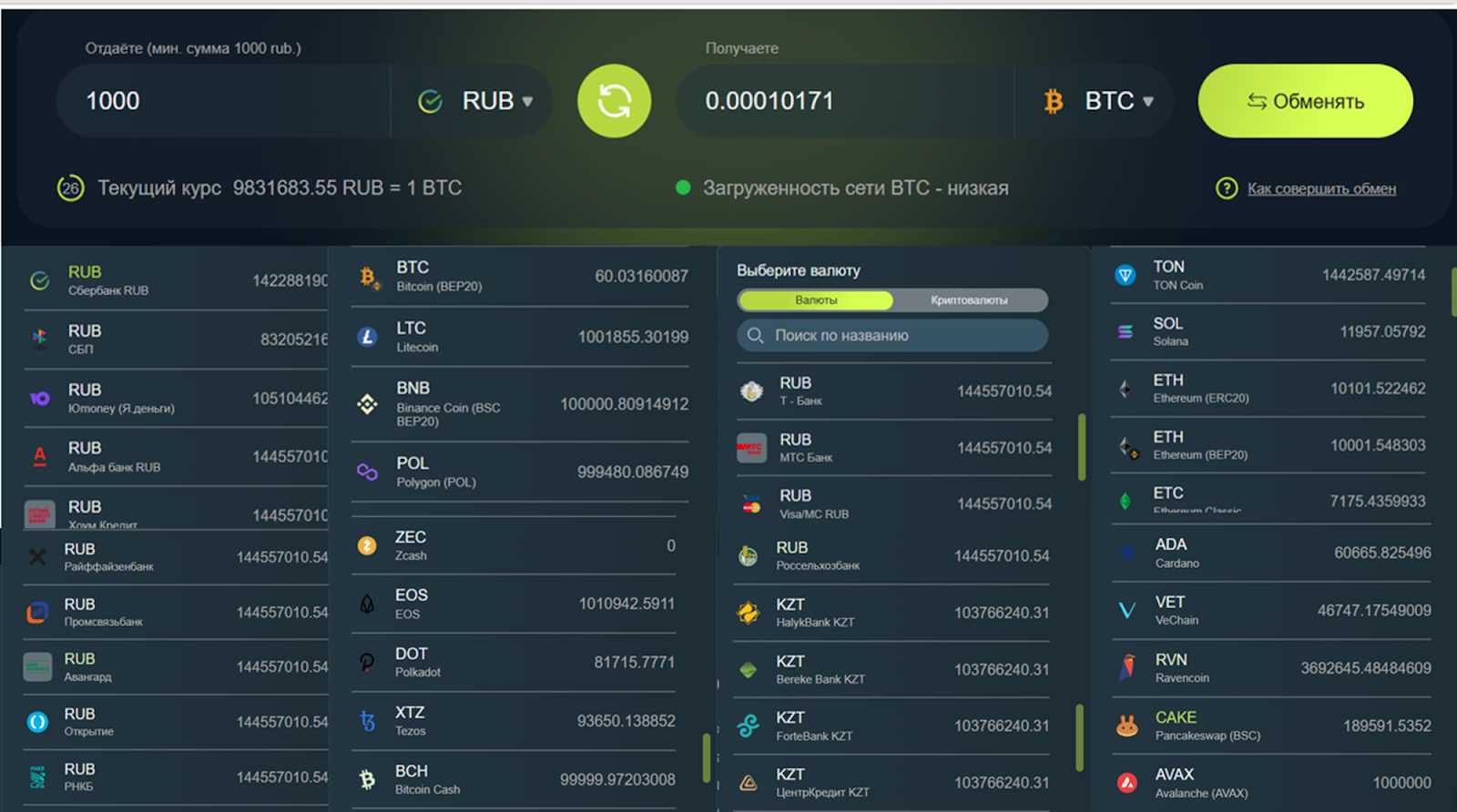Screen dimensions: 1457x812
Task: Click the СБП logo icon
Action: [39, 340]
